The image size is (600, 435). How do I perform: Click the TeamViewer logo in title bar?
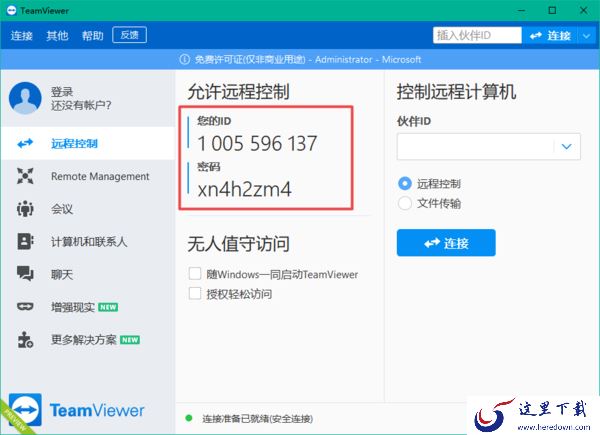point(11,10)
